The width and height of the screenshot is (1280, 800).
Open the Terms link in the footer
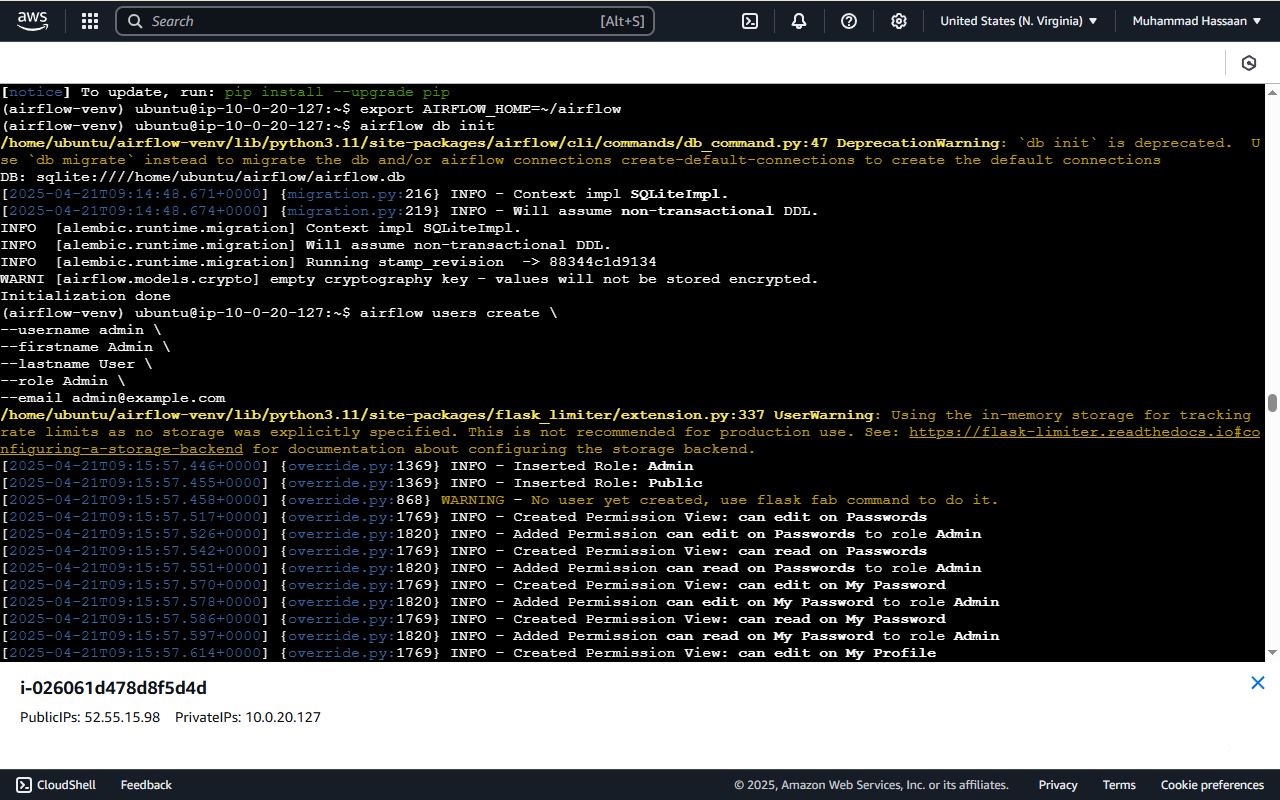pyautogui.click(x=1119, y=785)
